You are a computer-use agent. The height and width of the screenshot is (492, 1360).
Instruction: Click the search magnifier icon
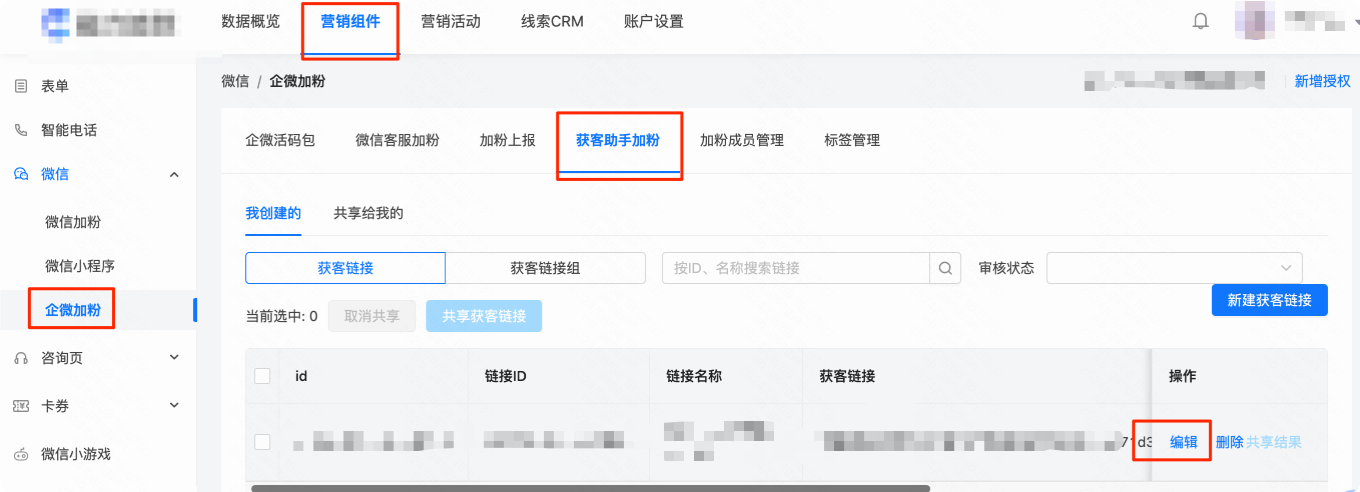pyautogui.click(x=945, y=268)
